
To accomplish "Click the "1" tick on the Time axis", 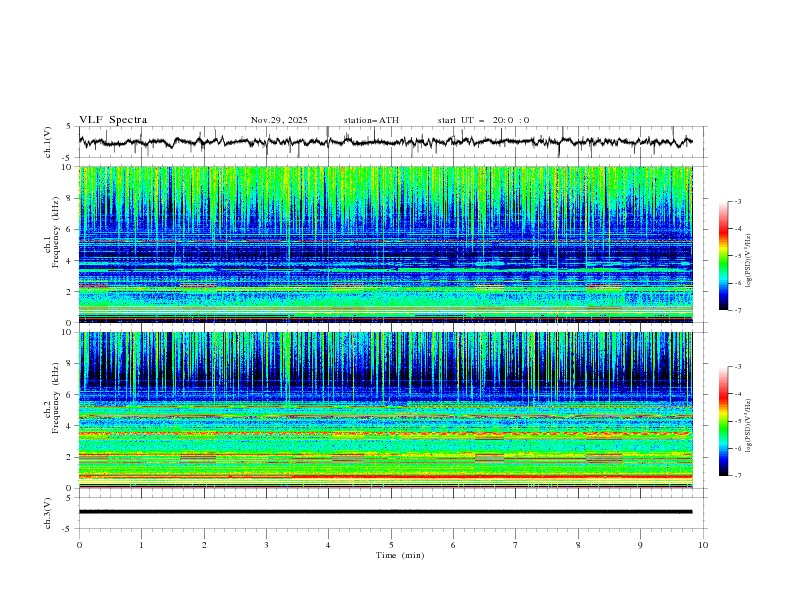I will point(141,545).
